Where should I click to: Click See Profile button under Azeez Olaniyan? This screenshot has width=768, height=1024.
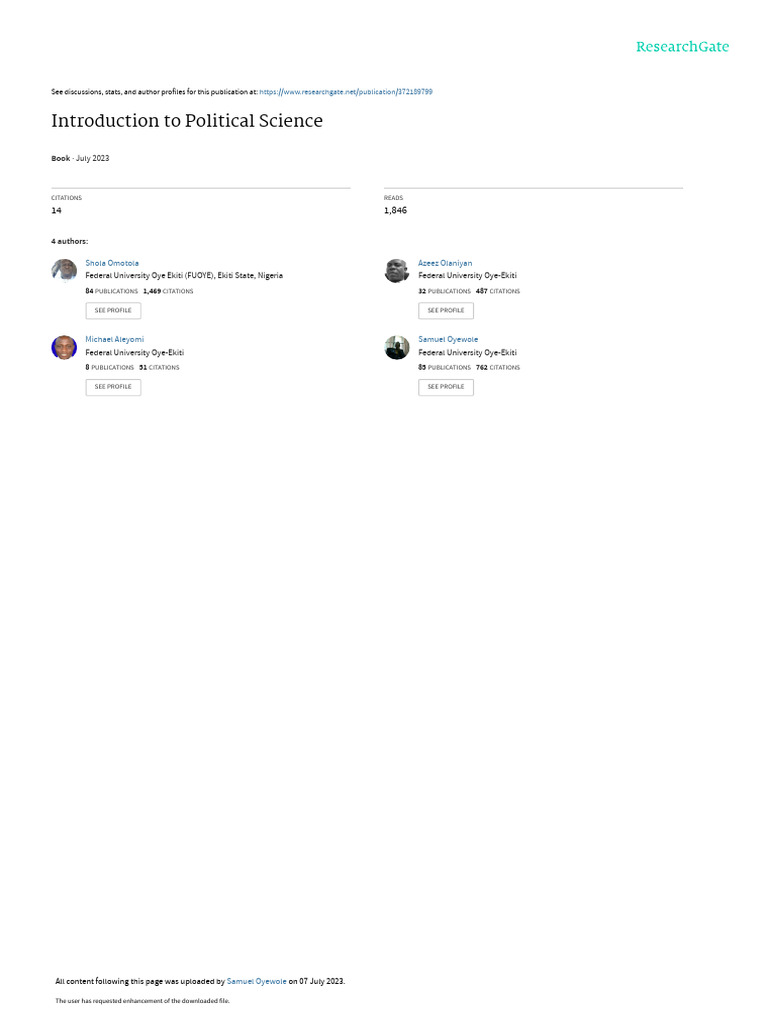pos(446,311)
